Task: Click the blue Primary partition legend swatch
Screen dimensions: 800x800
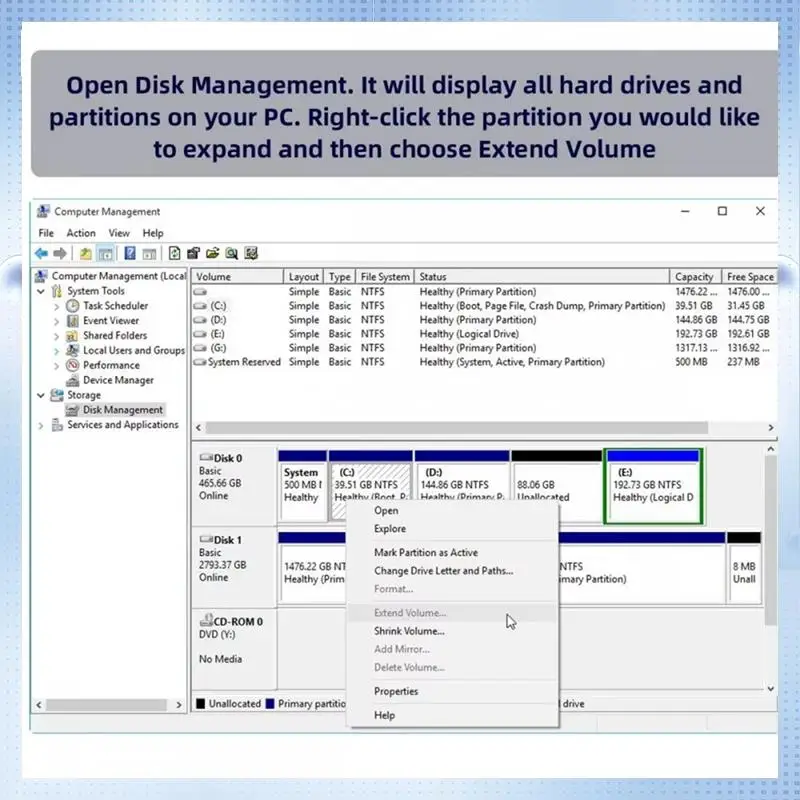Action: 270,704
